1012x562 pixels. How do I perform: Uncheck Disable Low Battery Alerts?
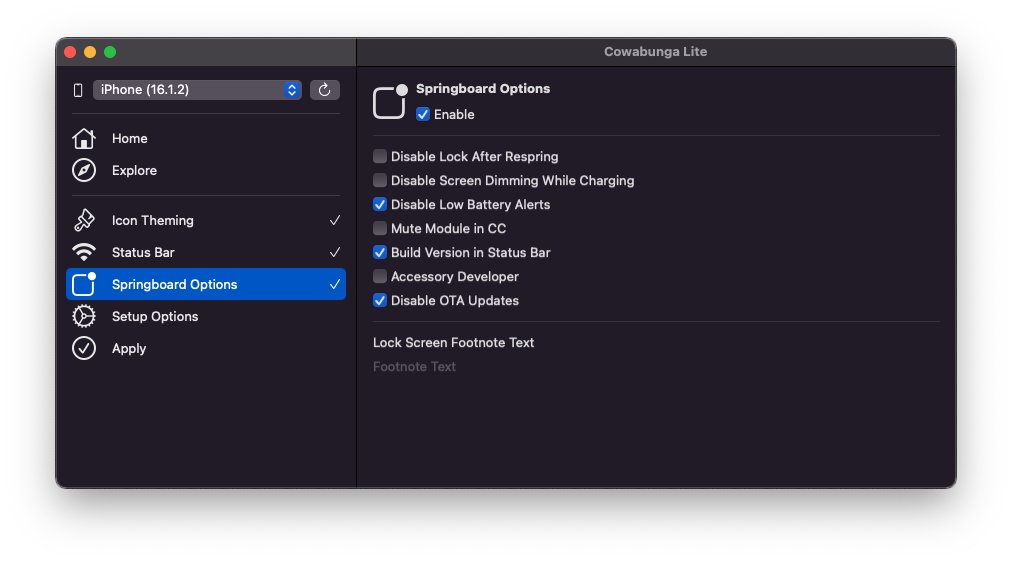pyautogui.click(x=380, y=205)
